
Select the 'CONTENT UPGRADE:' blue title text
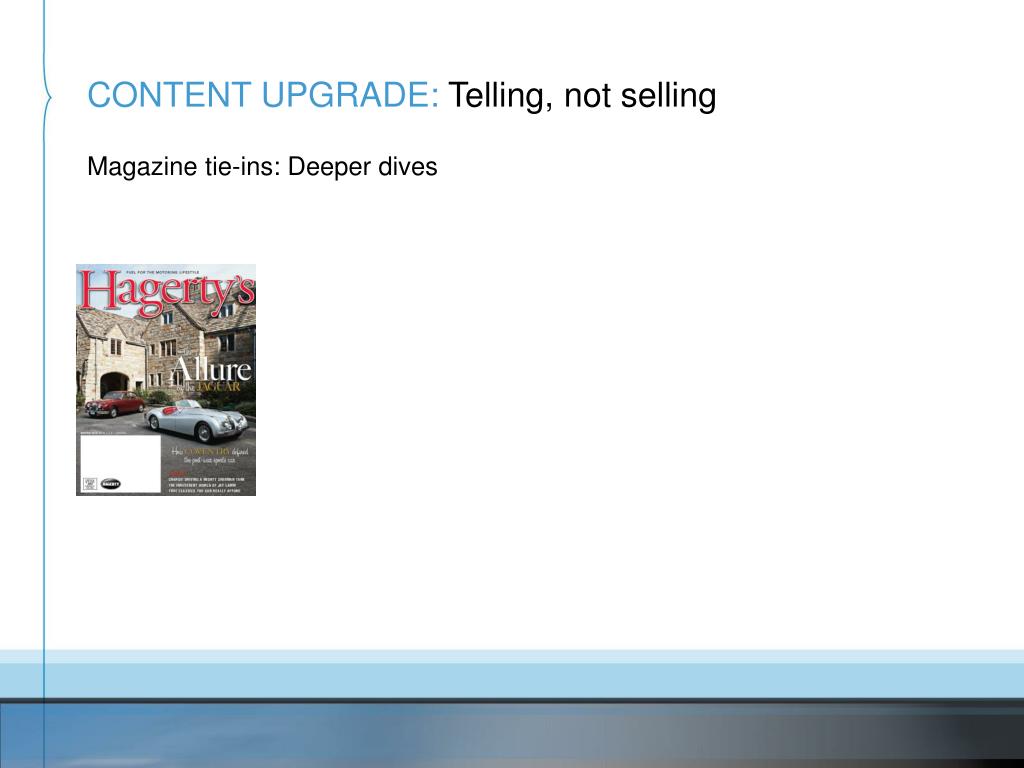point(263,95)
